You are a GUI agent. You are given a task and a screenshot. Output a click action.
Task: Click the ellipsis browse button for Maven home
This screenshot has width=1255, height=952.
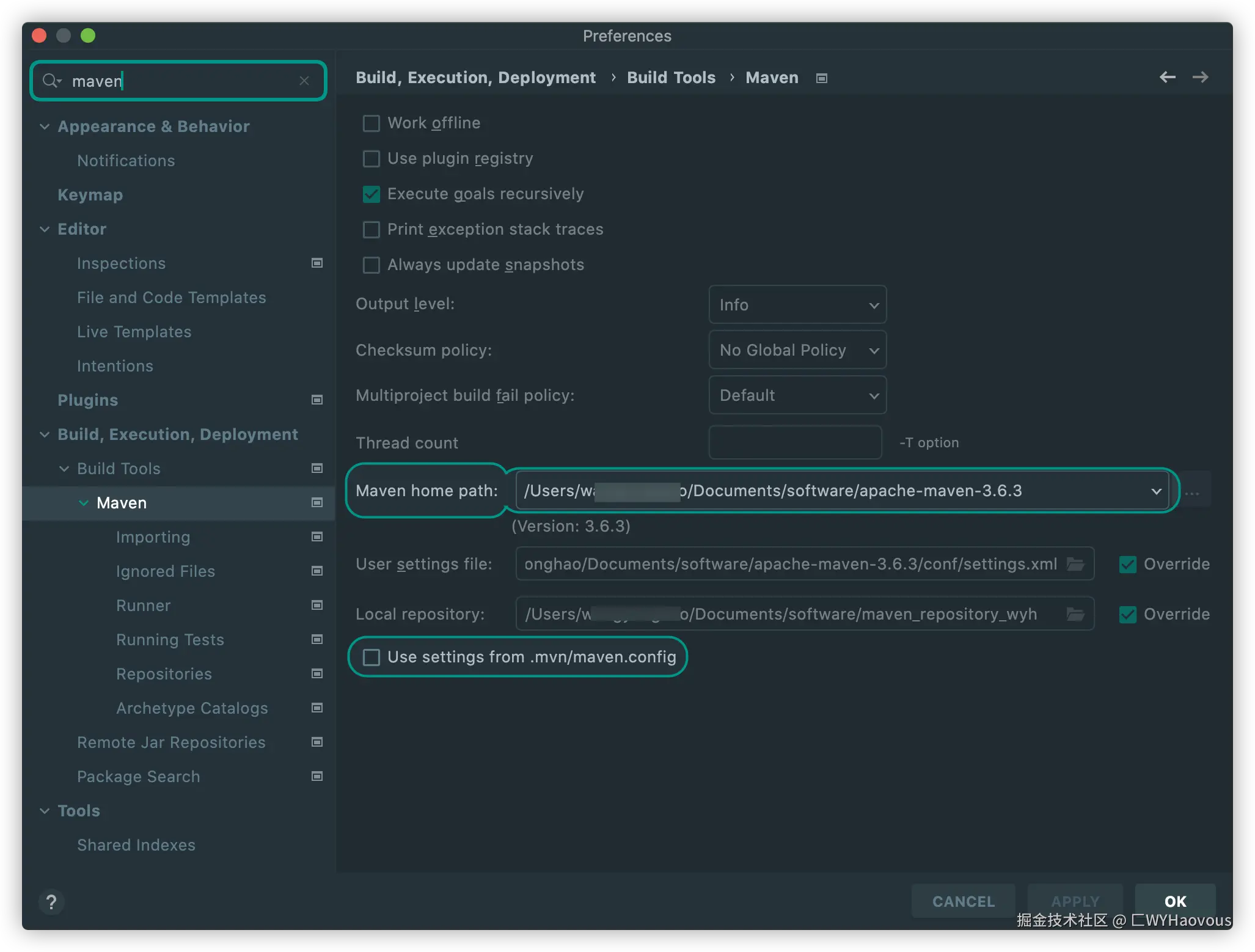(1191, 491)
